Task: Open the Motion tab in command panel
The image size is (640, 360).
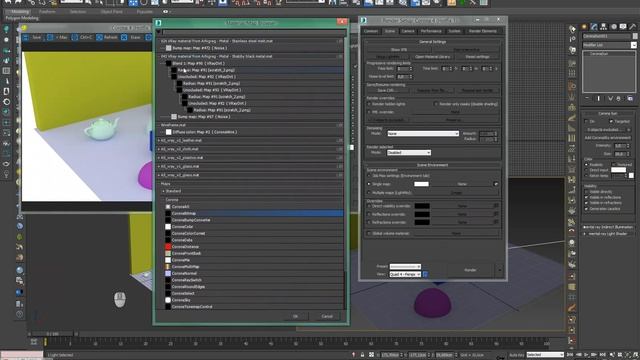Action: [613, 27]
